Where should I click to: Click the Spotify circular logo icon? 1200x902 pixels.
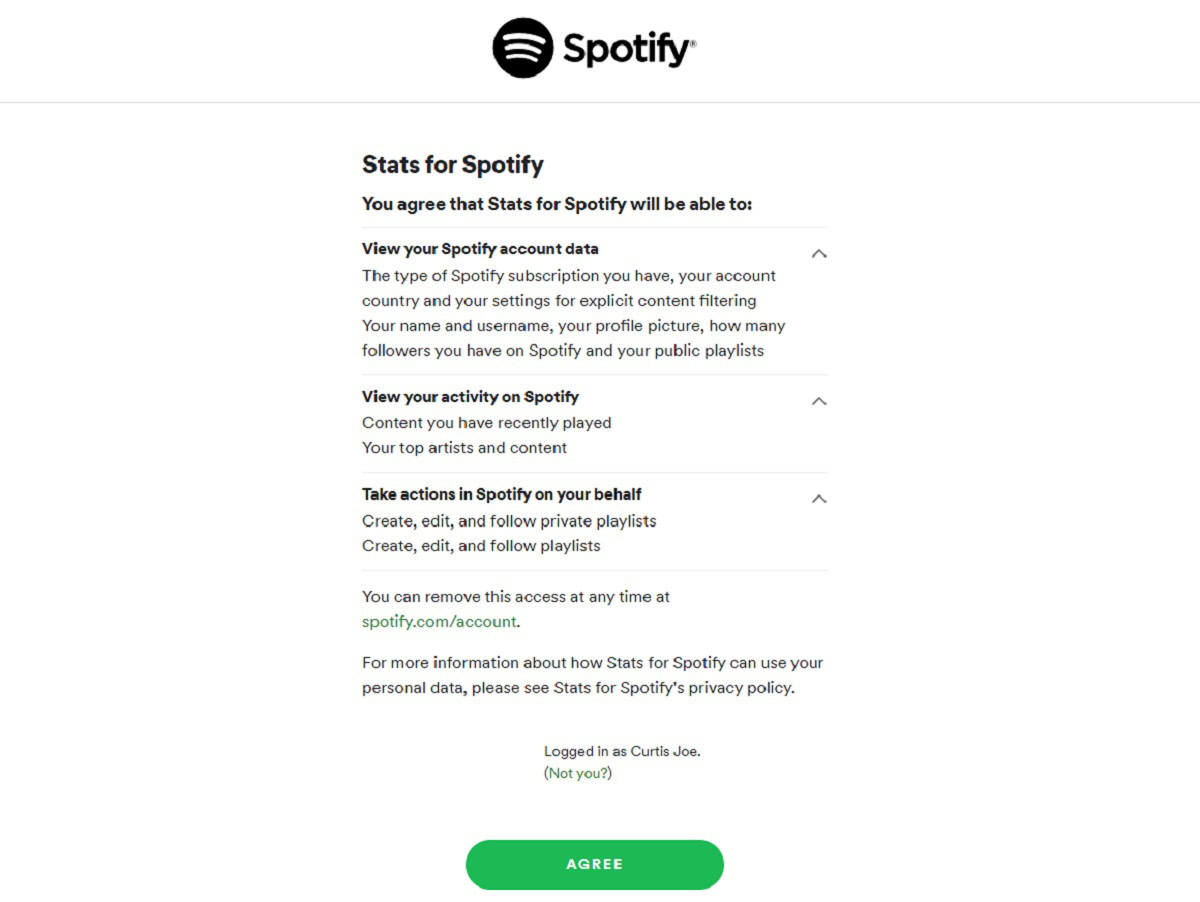pyautogui.click(x=523, y=48)
